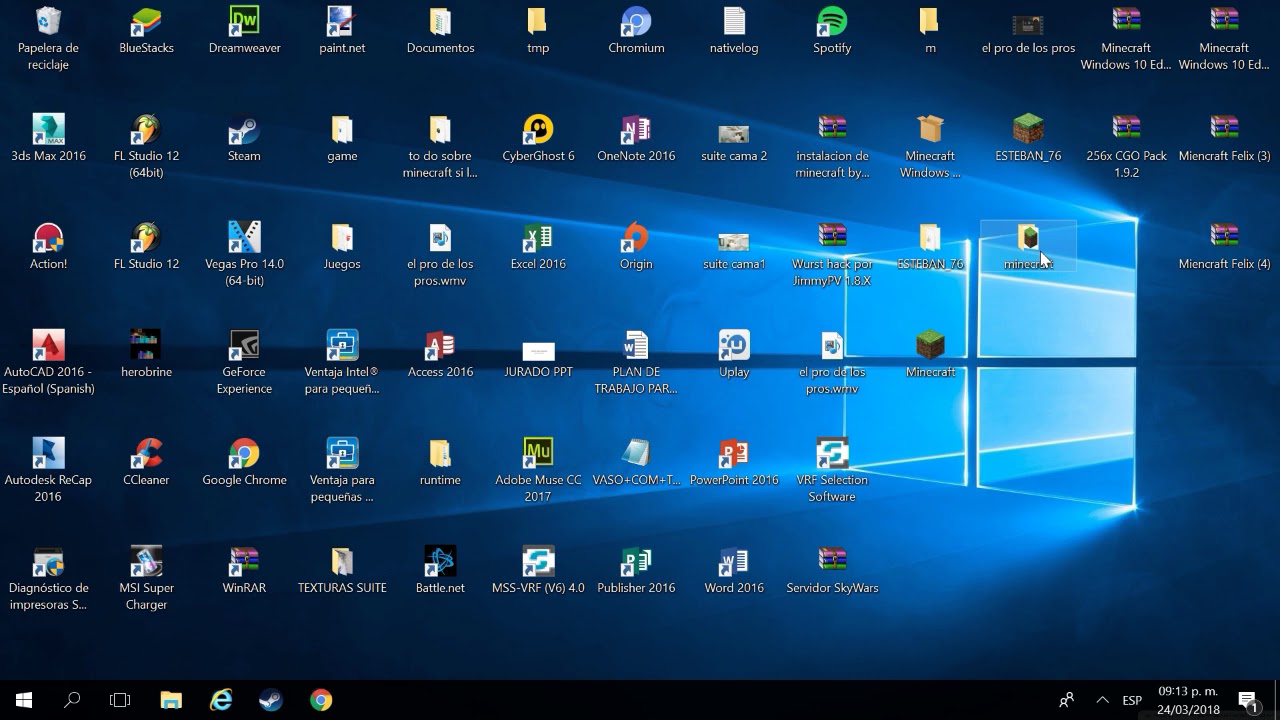Launch BlueStacks from the desktop
Viewport: 1280px width, 720px height.
pyautogui.click(x=146, y=30)
